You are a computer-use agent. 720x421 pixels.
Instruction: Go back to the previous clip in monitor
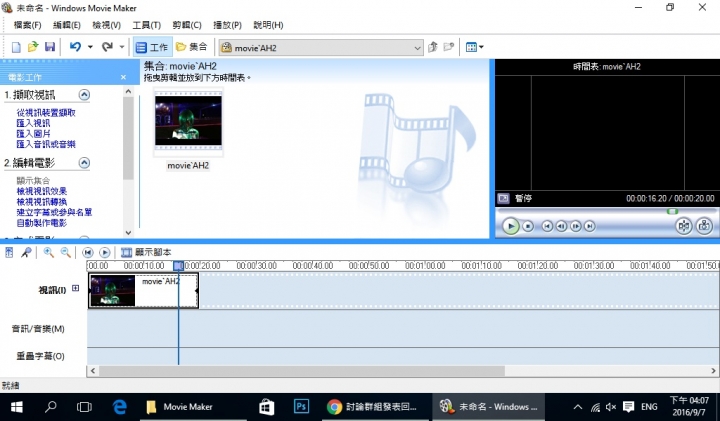[547, 226]
